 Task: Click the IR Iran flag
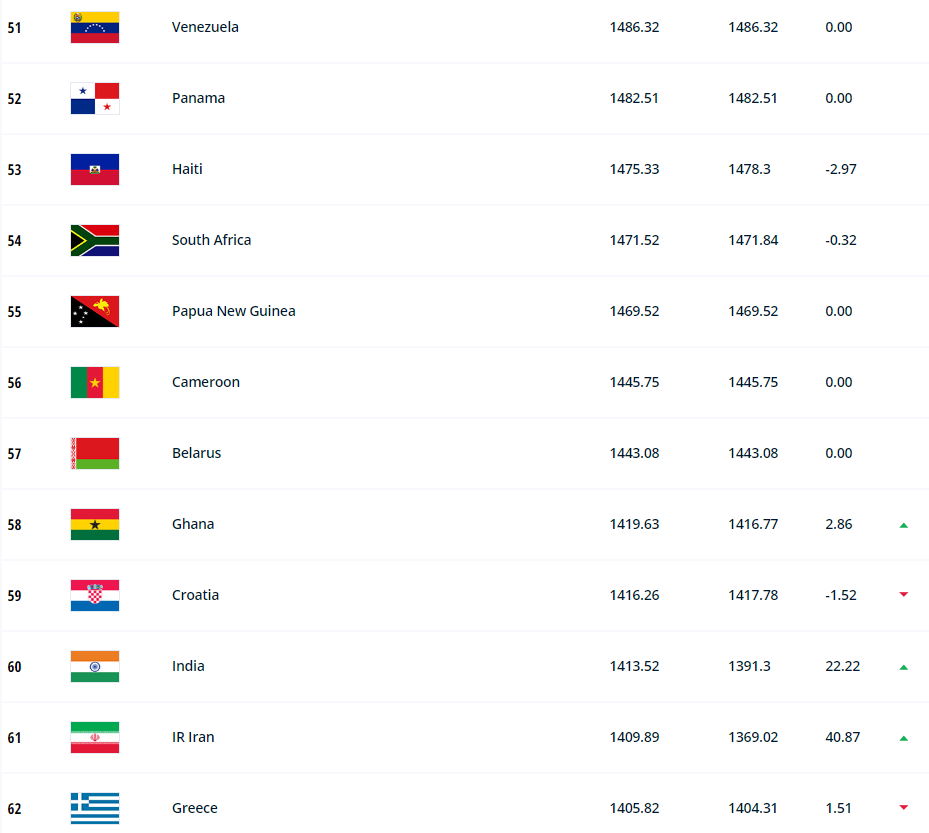click(x=95, y=737)
